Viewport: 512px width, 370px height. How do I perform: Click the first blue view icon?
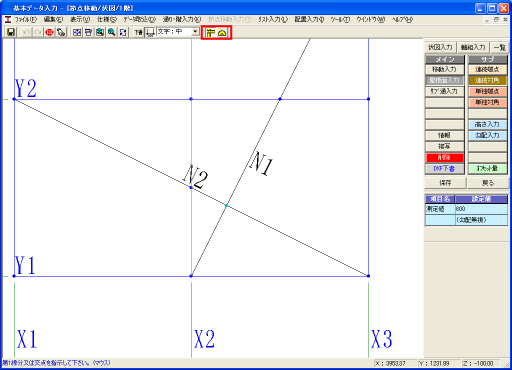pyautogui.click(x=77, y=32)
